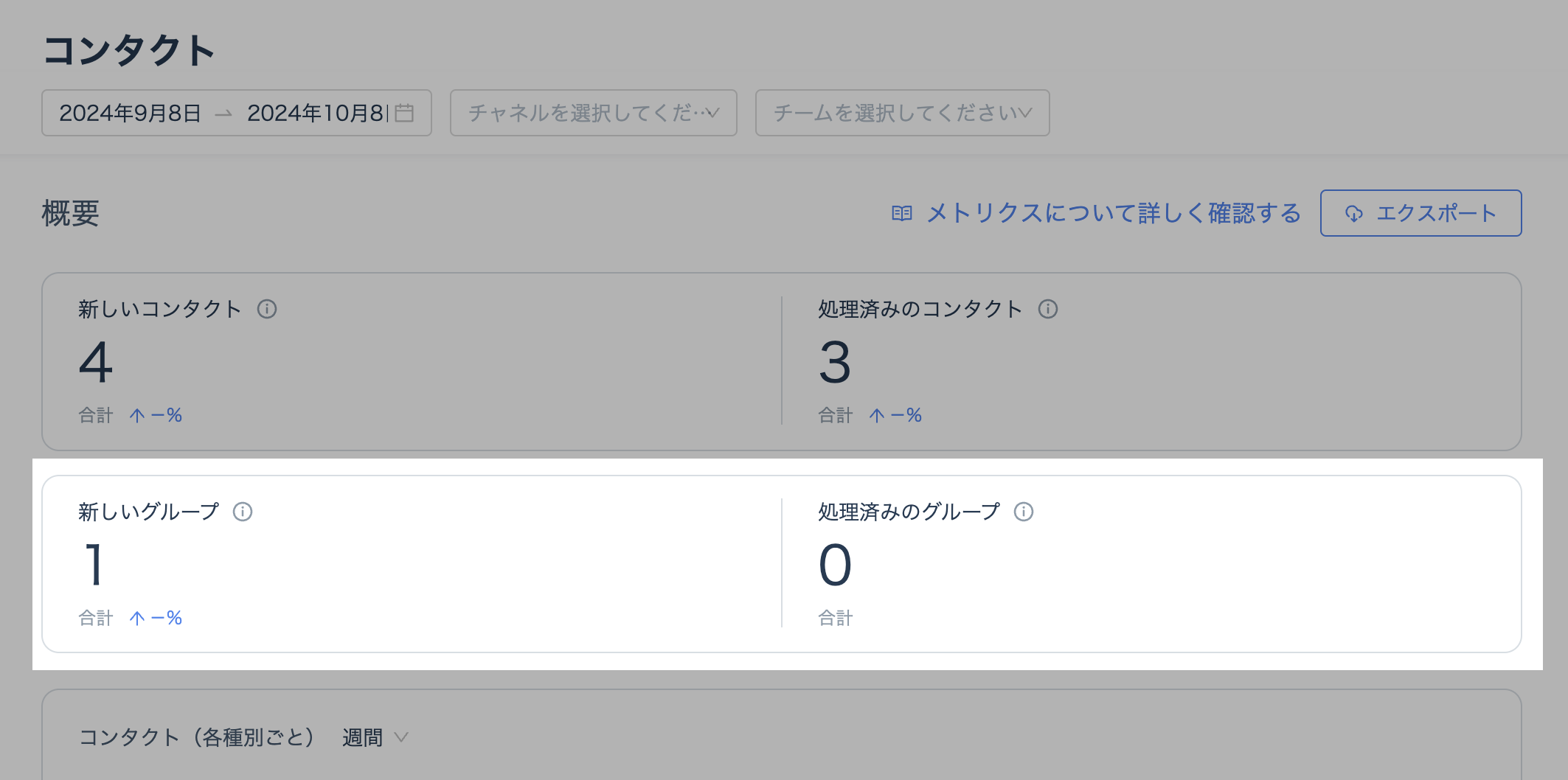This screenshot has width=1568, height=780.
Task: Click the start date 2024年9月8日
Action: point(131,113)
